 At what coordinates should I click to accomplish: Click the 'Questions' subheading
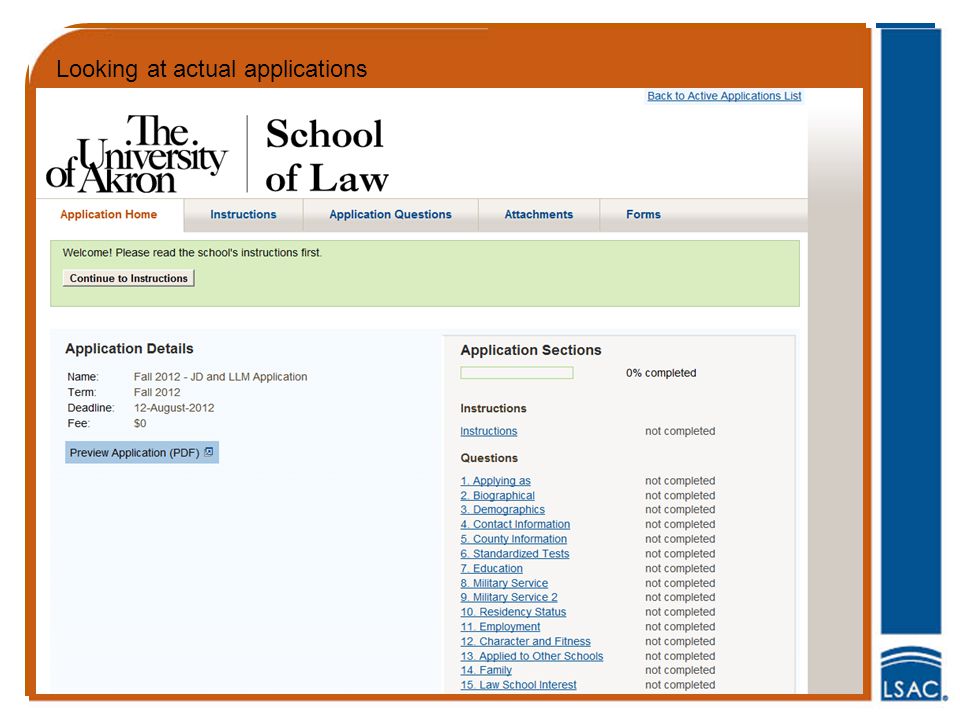click(x=489, y=458)
